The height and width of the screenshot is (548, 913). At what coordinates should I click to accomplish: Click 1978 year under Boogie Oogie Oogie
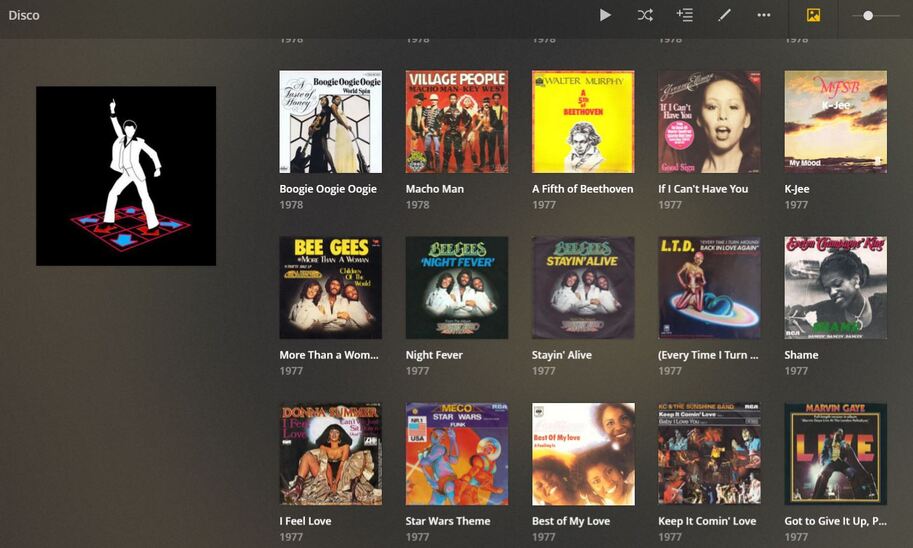click(291, 204)
